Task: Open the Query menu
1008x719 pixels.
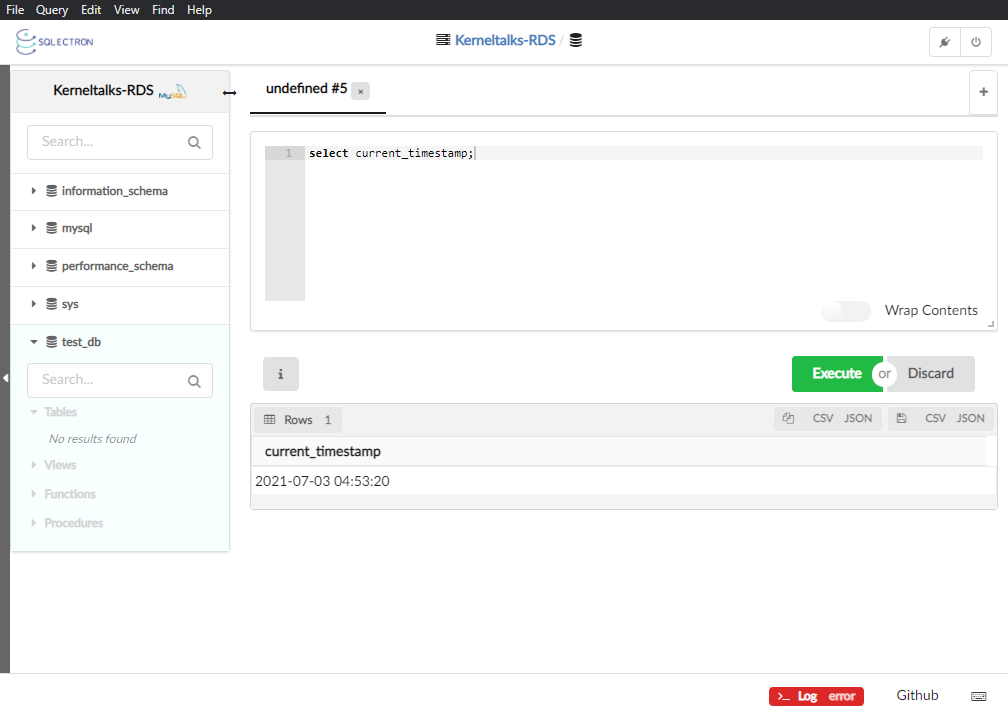Action: coord(51,10)
